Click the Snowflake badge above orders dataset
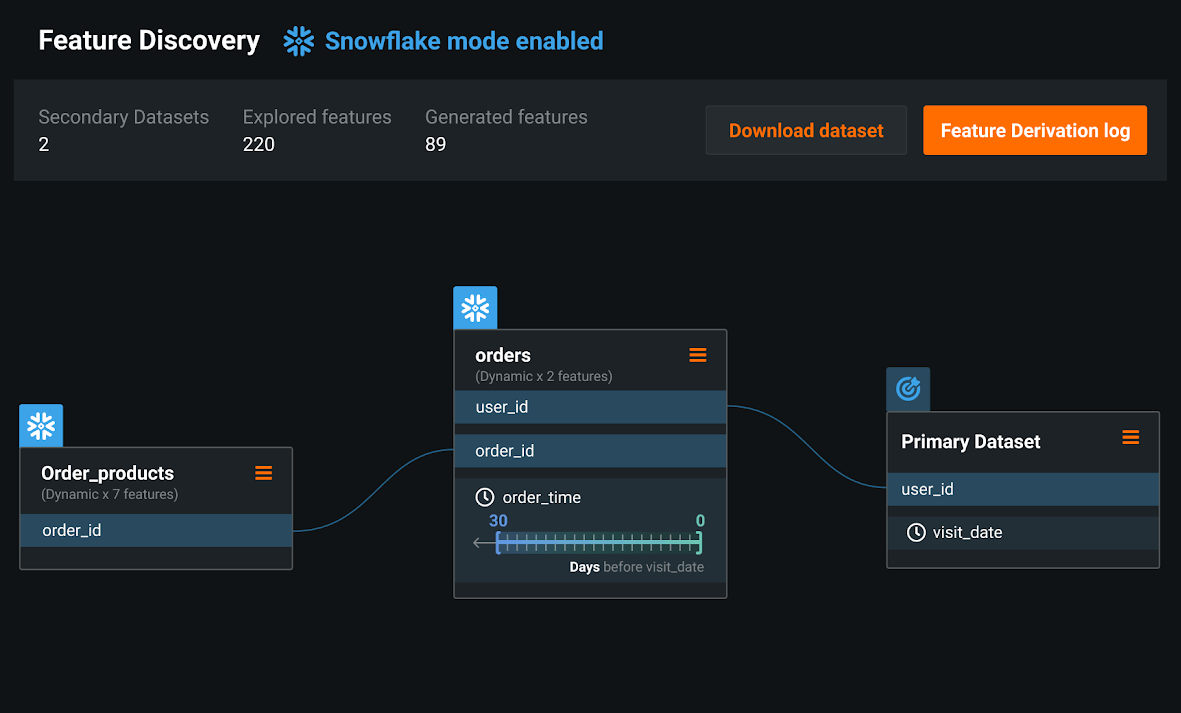 [x=475, y=307]
